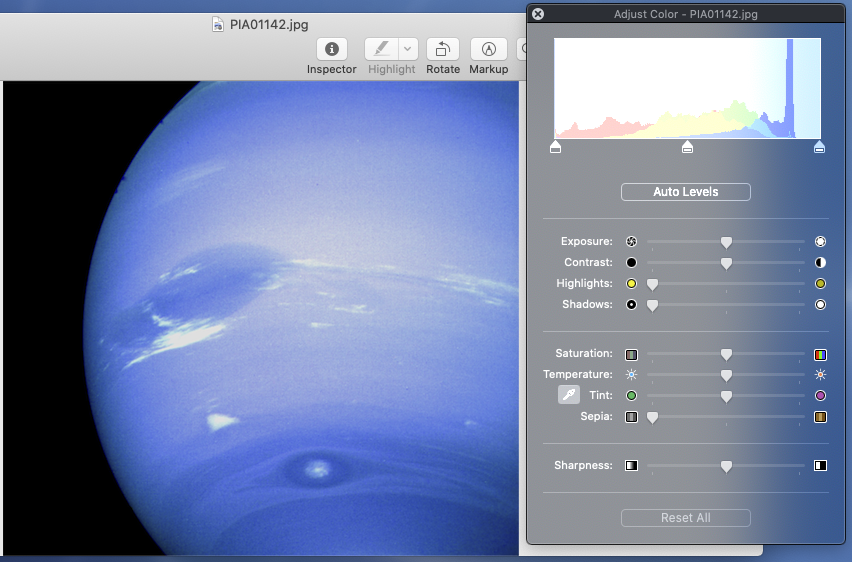852x562 pixels.
Task: Open the Inspector info button
Action: (331, 49)
